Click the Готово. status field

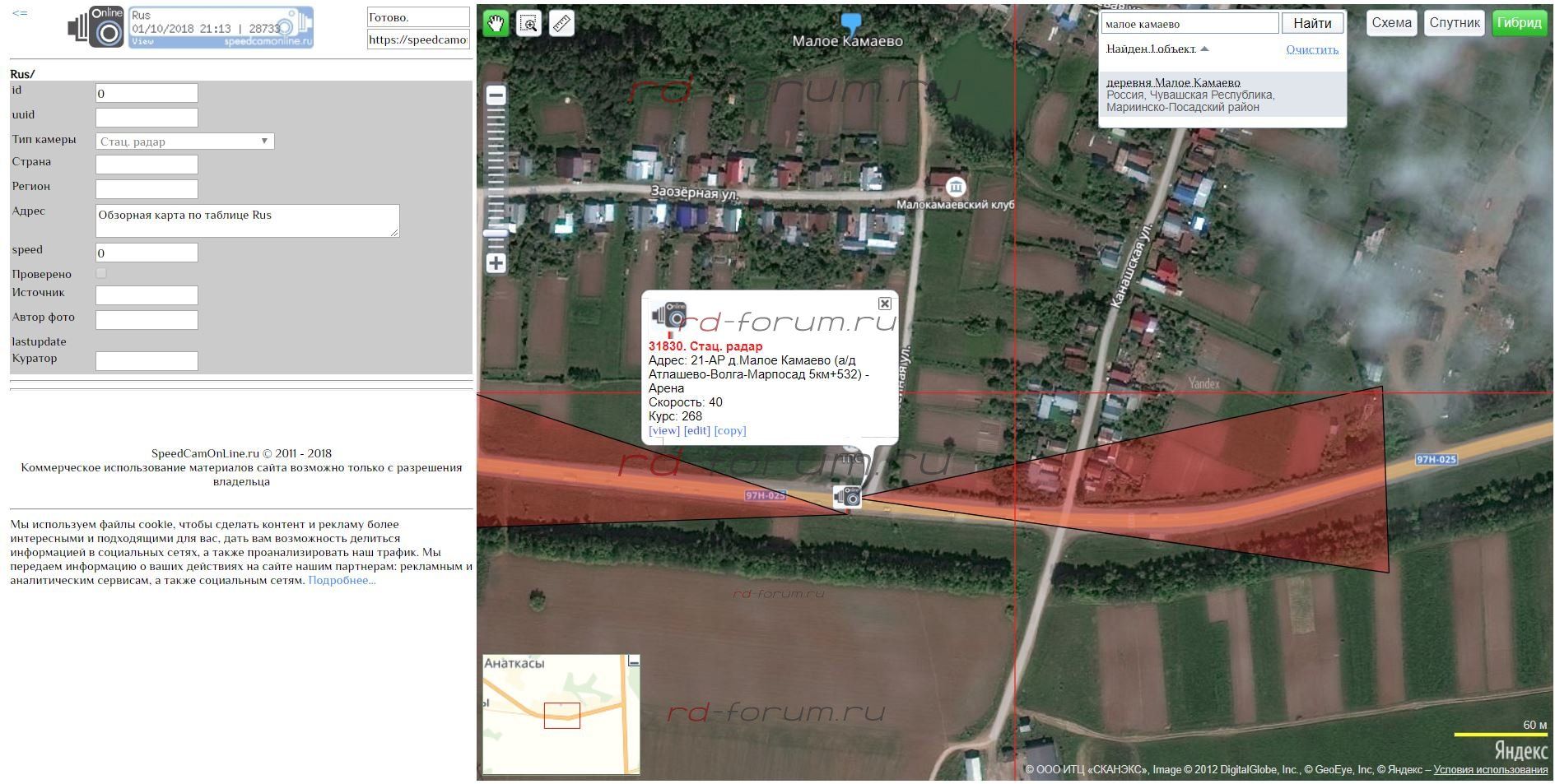pyautogui.click(x=418, y=17)
